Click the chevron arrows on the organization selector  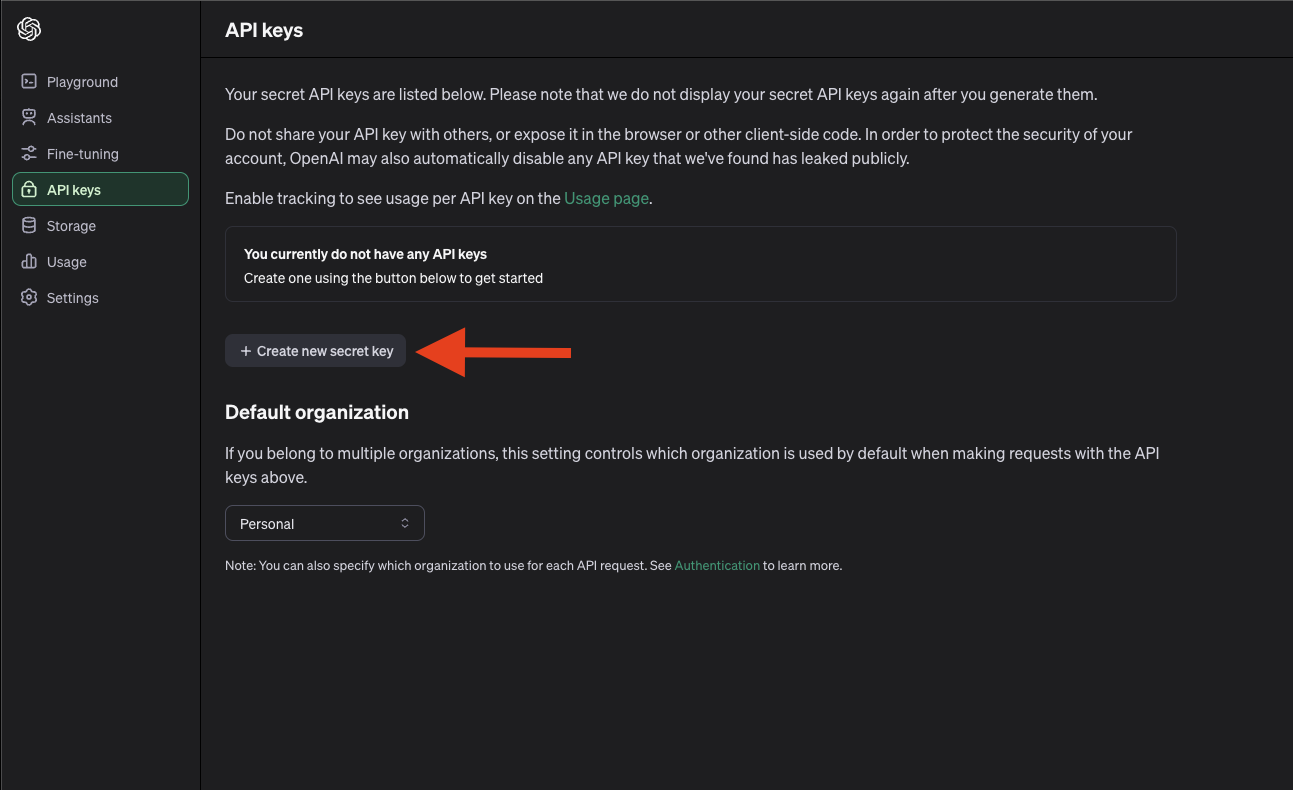point(405,524)
